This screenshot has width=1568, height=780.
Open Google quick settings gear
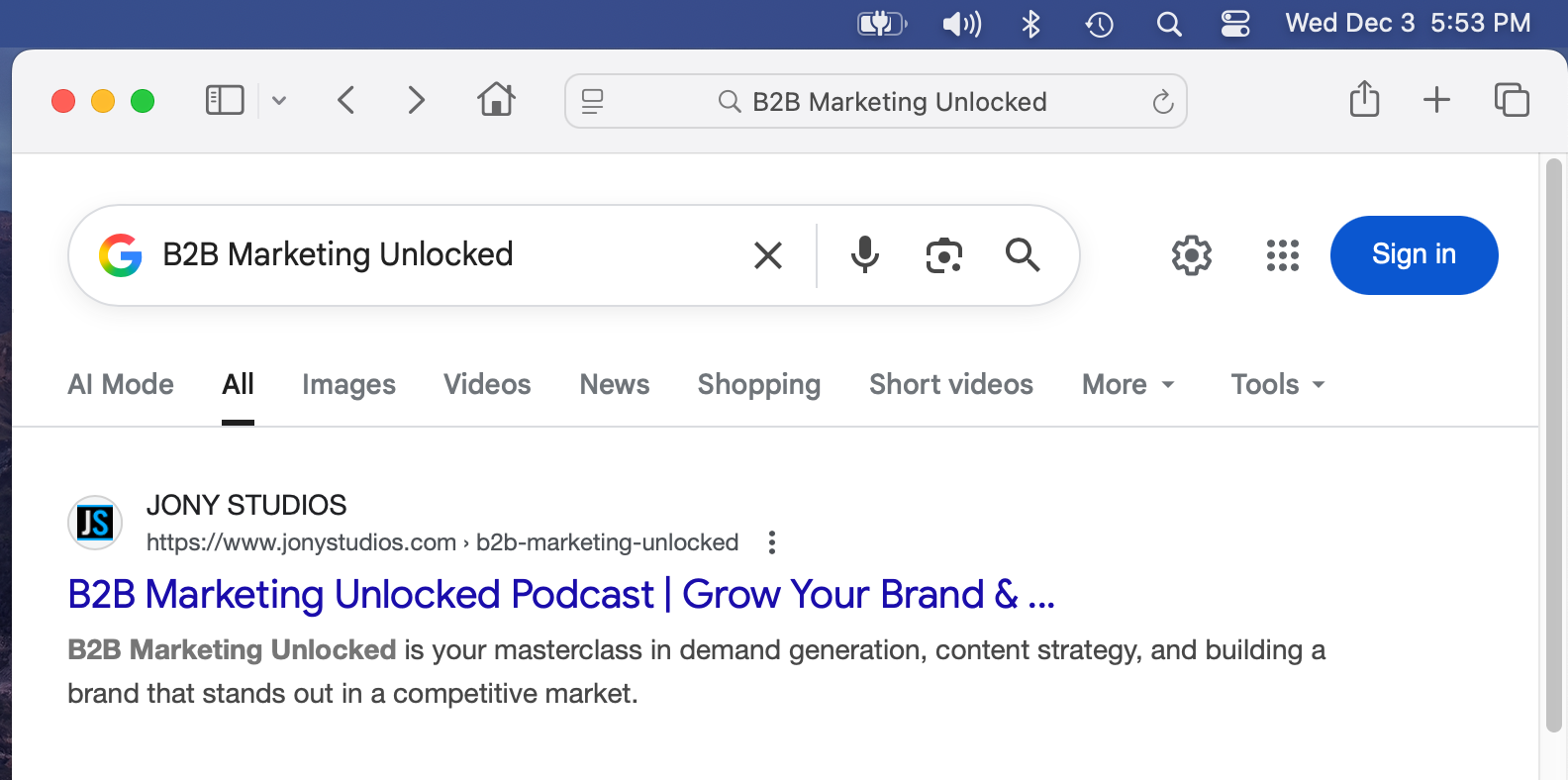coord(1192,255)
